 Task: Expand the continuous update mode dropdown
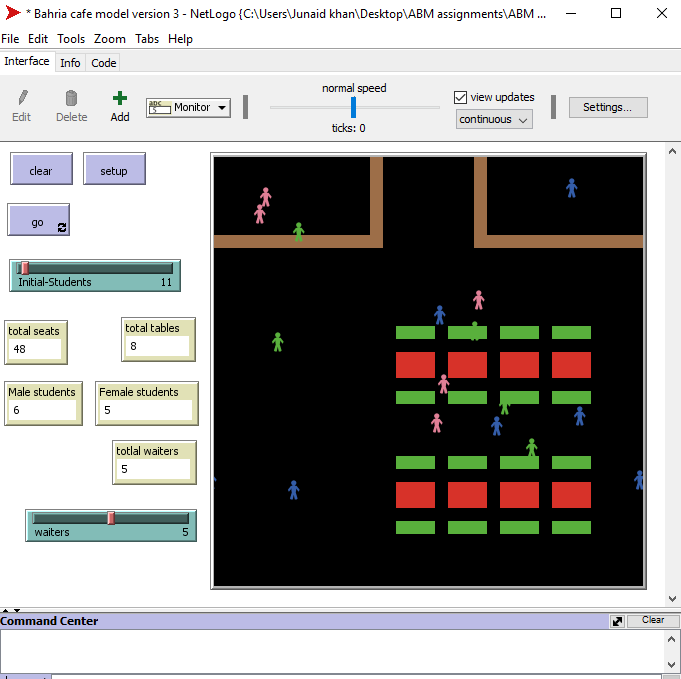[494, 119]
